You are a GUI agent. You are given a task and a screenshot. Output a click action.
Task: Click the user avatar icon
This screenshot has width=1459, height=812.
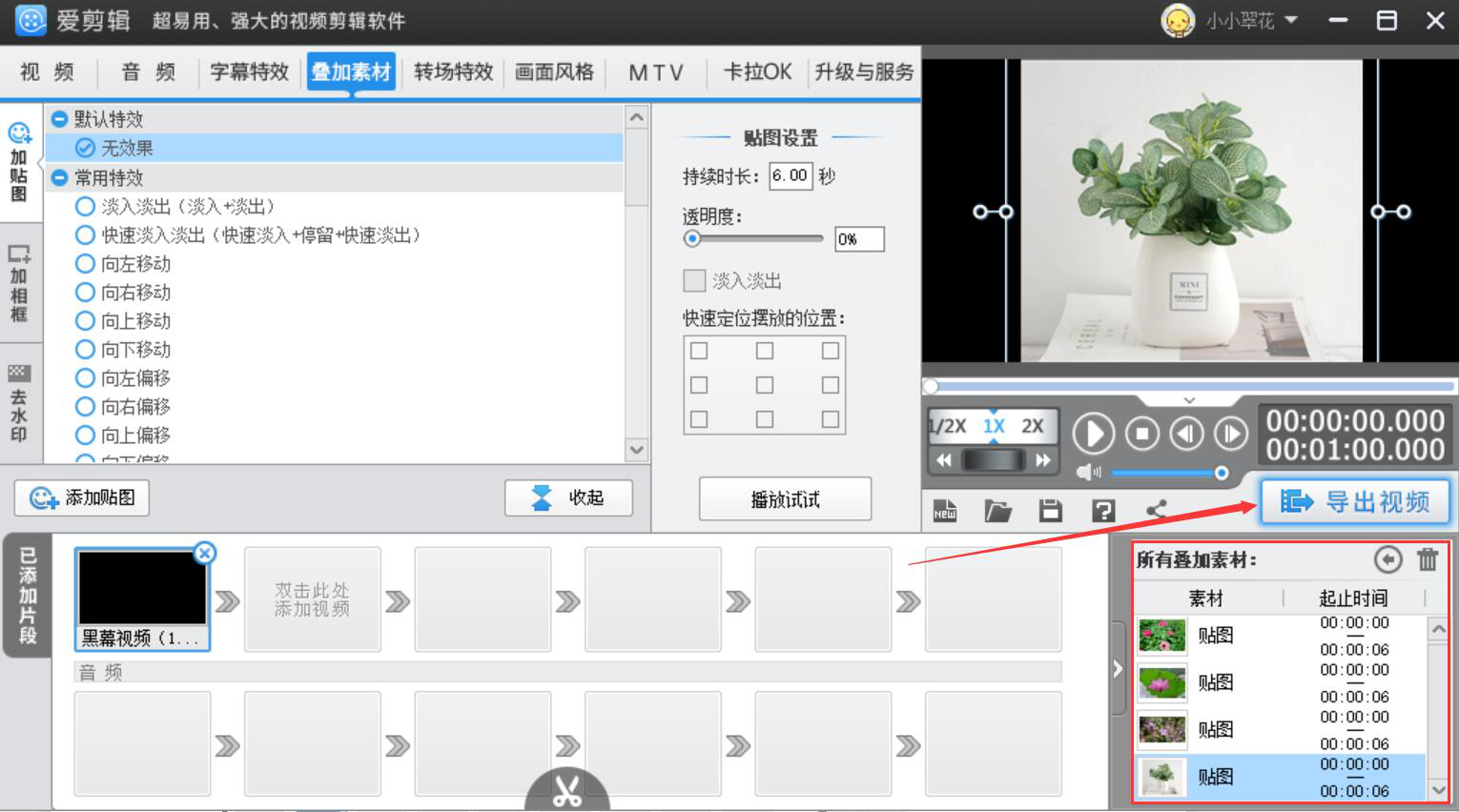1178,21
